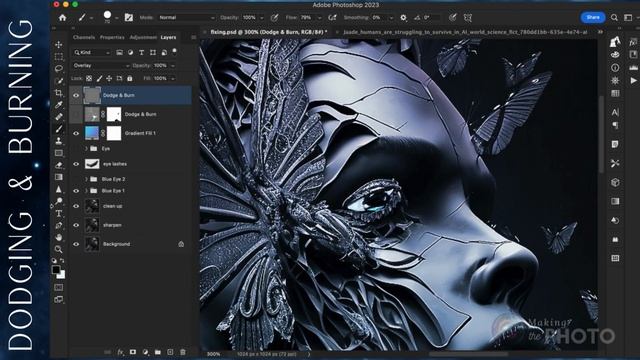Open the brush Mode dropdown (Normal)
This screenshot has height=360, width=640.
click(x=186, y=18)
